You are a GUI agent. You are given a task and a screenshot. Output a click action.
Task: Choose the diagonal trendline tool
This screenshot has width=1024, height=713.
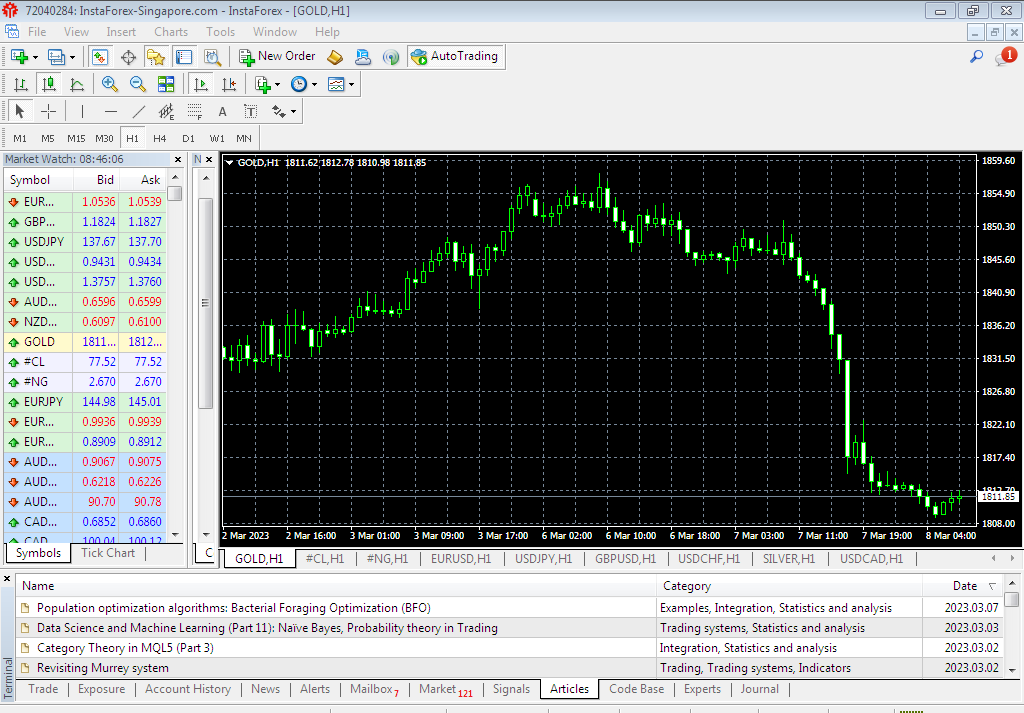point(138,112)
